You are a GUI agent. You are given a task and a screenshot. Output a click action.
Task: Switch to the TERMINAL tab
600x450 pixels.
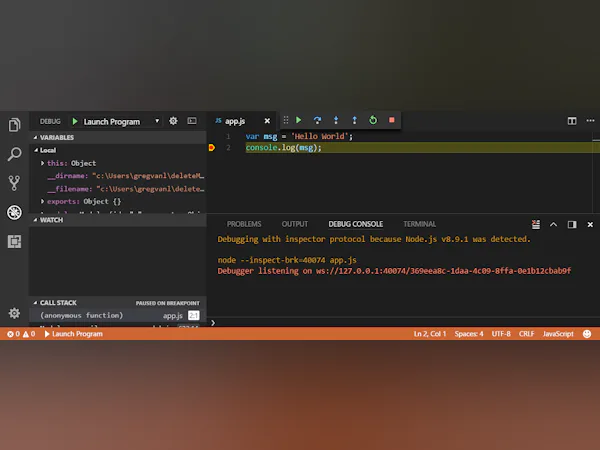[419, 224]
